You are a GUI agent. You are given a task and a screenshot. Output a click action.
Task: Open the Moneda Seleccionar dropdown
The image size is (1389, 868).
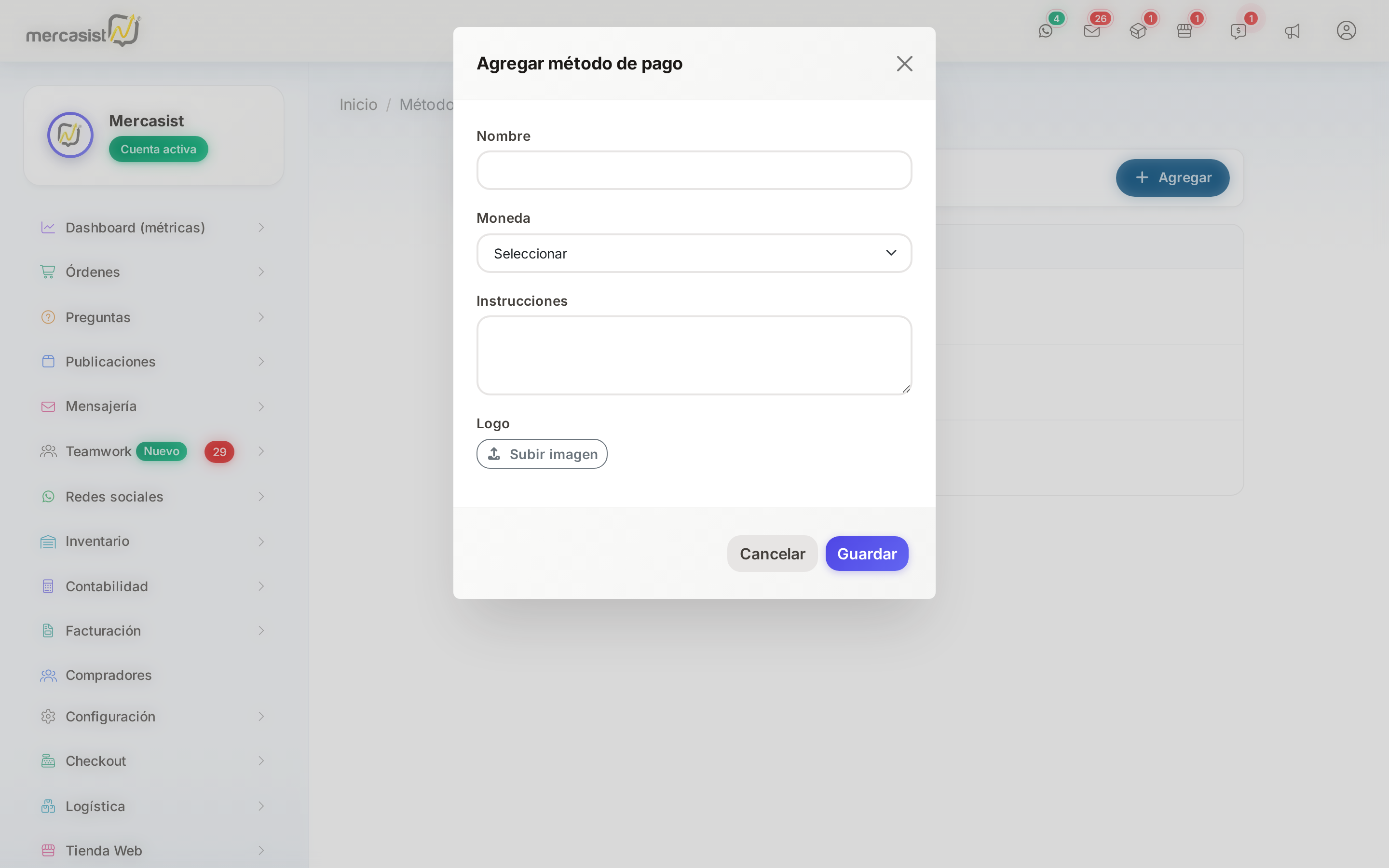click(x=694, y=253)
